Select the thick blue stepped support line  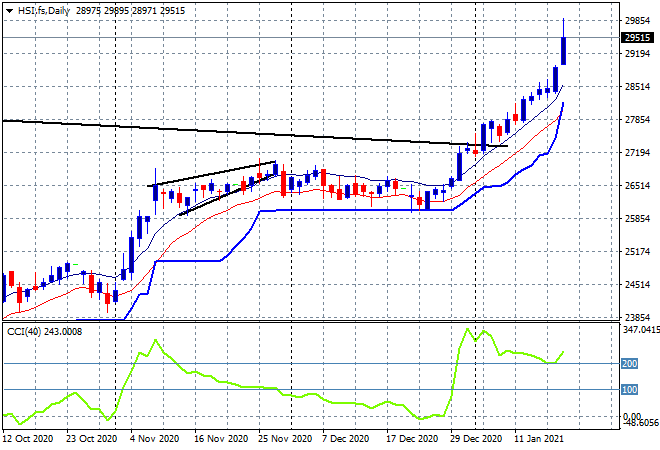[354, 210]
